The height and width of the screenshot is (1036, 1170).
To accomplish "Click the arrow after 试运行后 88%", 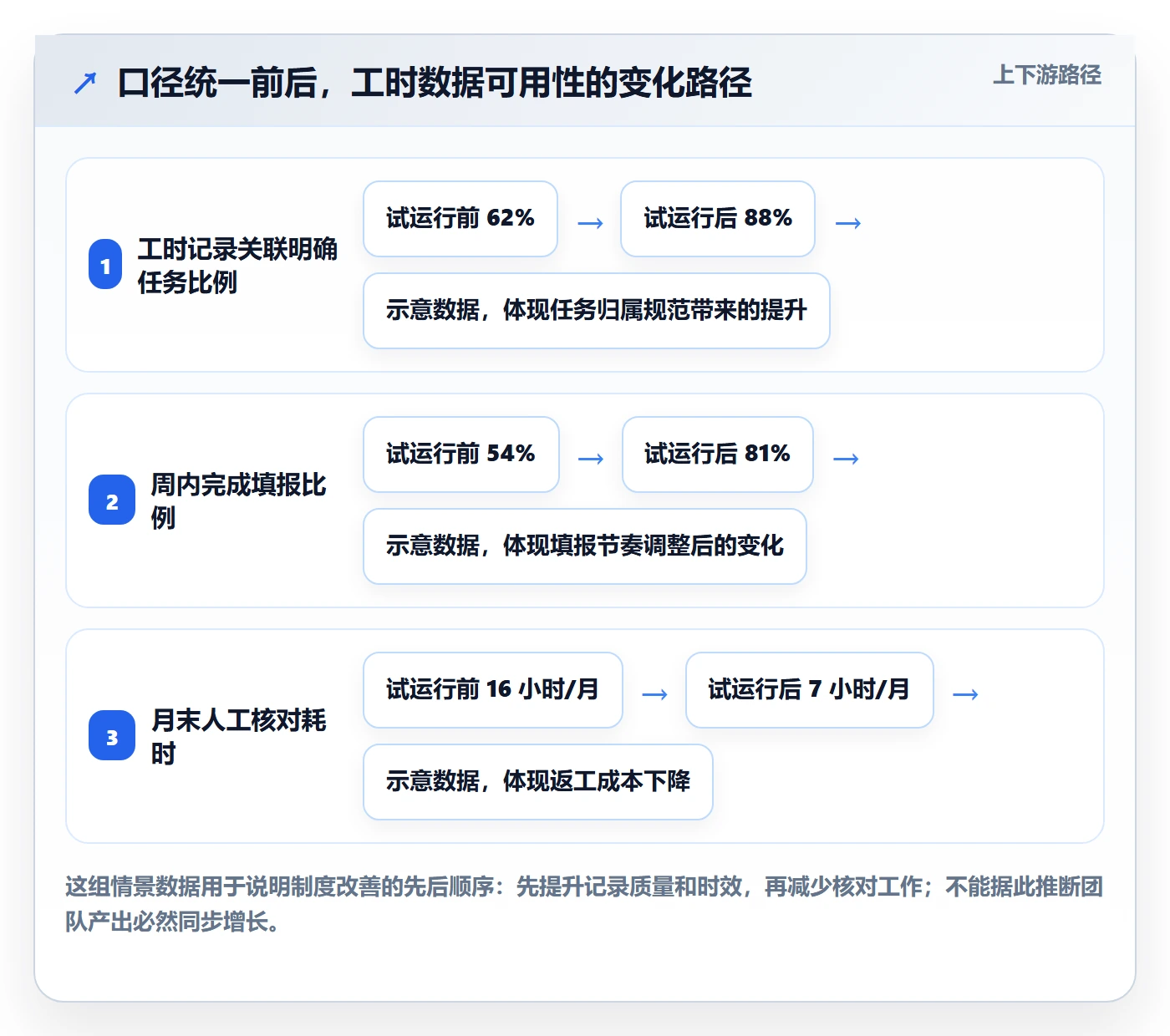I will [x=848, y=223].
